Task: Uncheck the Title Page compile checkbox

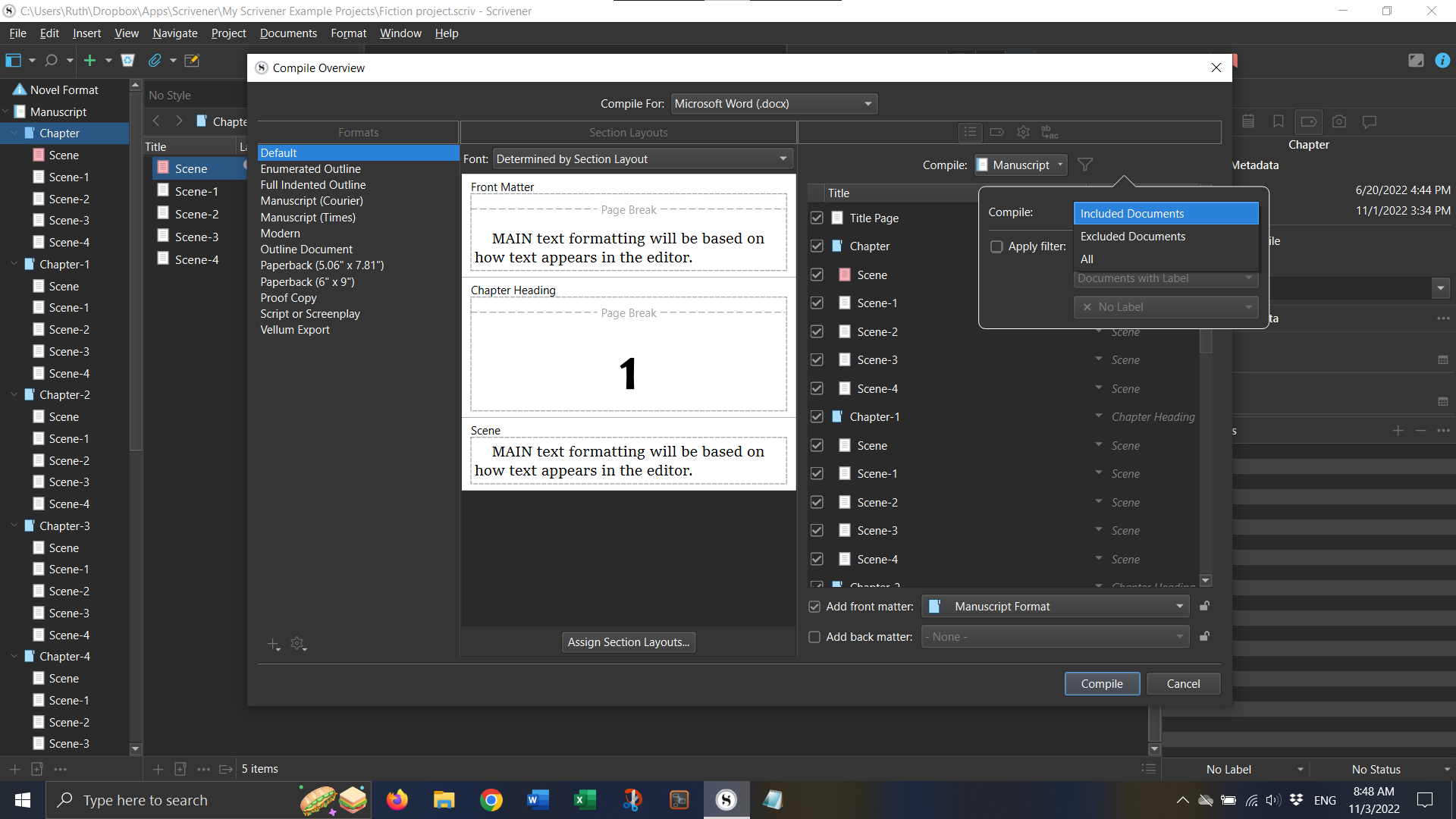Action: pyautogui.click(x=817, y=218)
